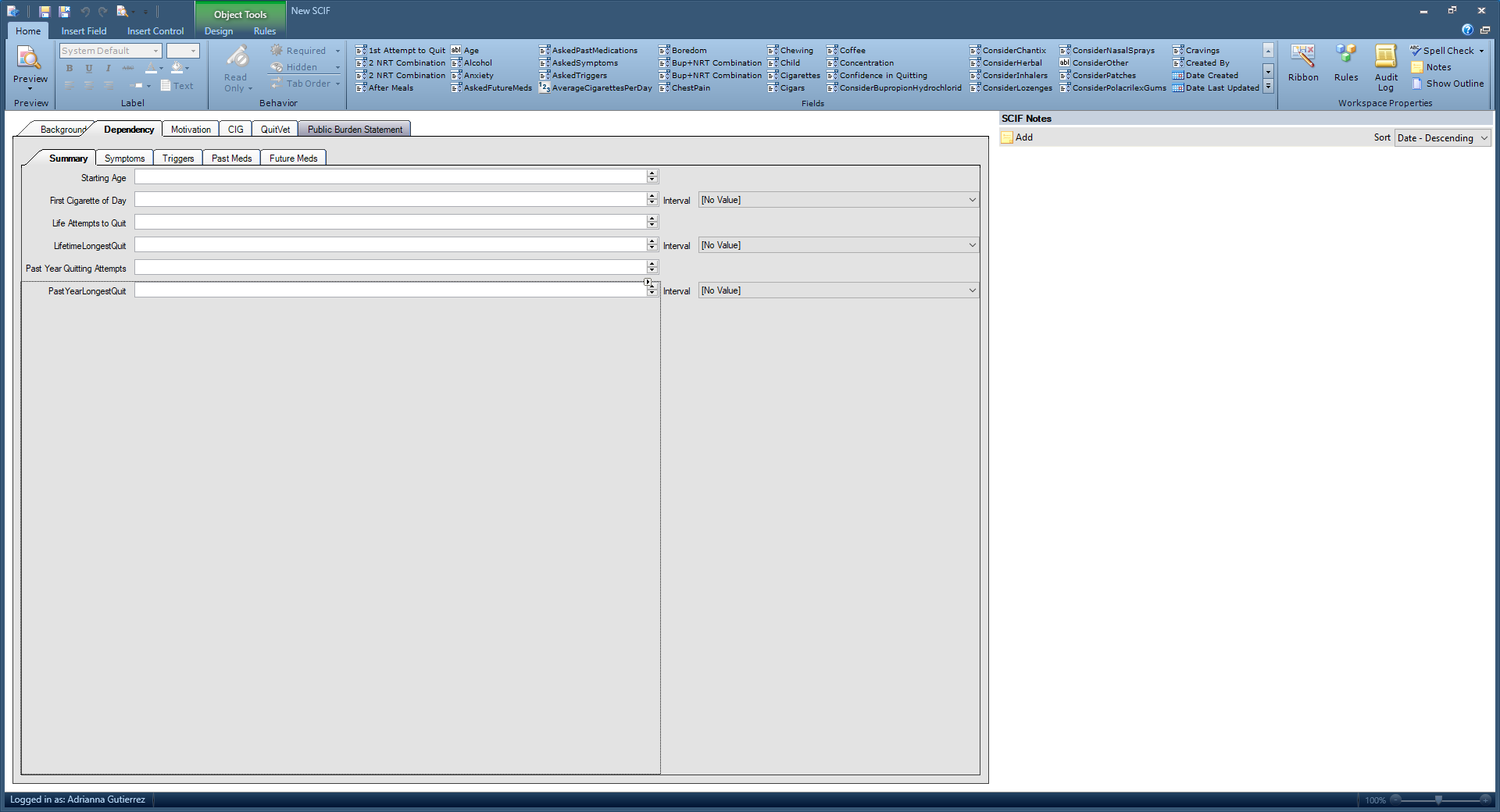Open the Rules workspace icon
This screenshot has height=812, width=1500.
1345,62
